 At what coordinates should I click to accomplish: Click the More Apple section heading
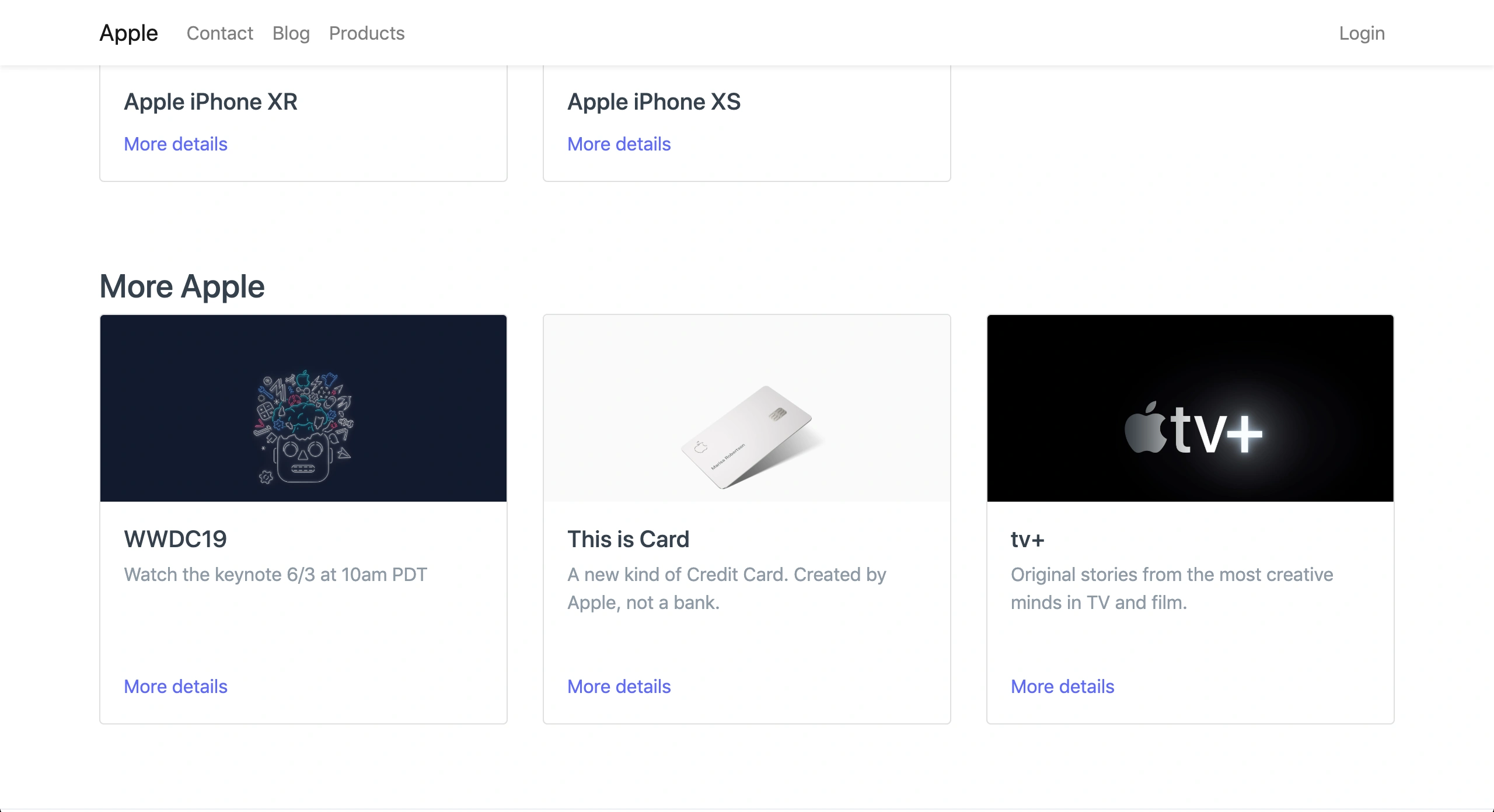click(x=182, y=286)
